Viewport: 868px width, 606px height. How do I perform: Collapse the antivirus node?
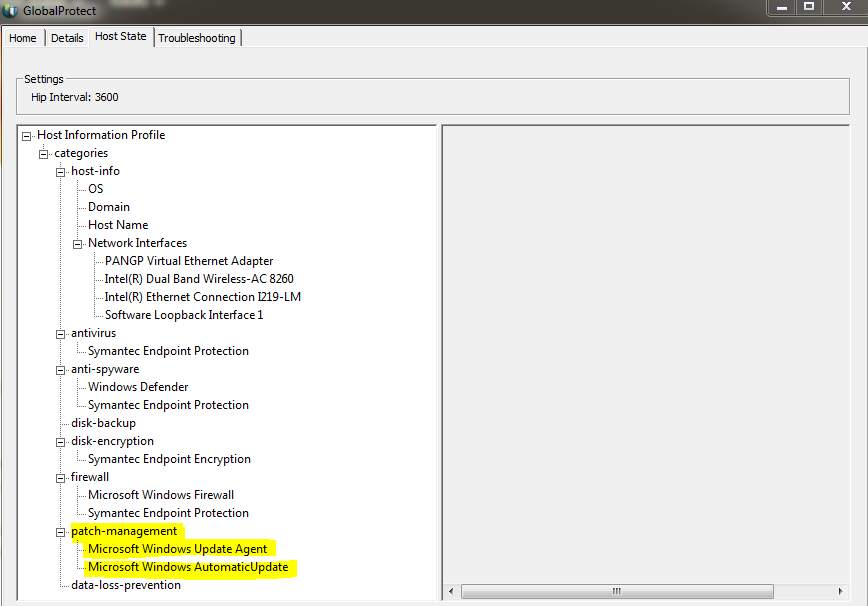click(60, 334)
